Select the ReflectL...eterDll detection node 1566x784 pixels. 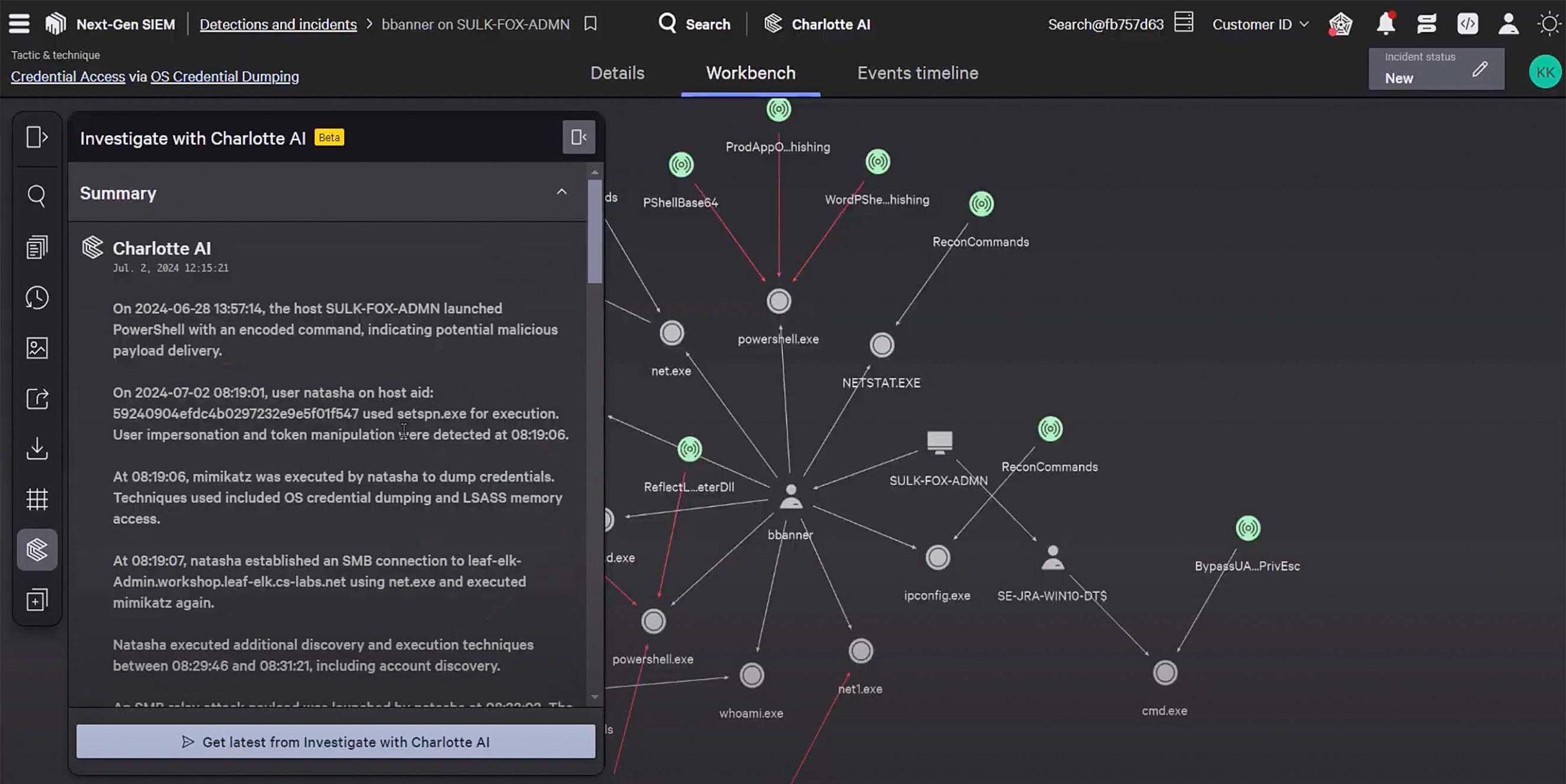click(x=689, y=449)
